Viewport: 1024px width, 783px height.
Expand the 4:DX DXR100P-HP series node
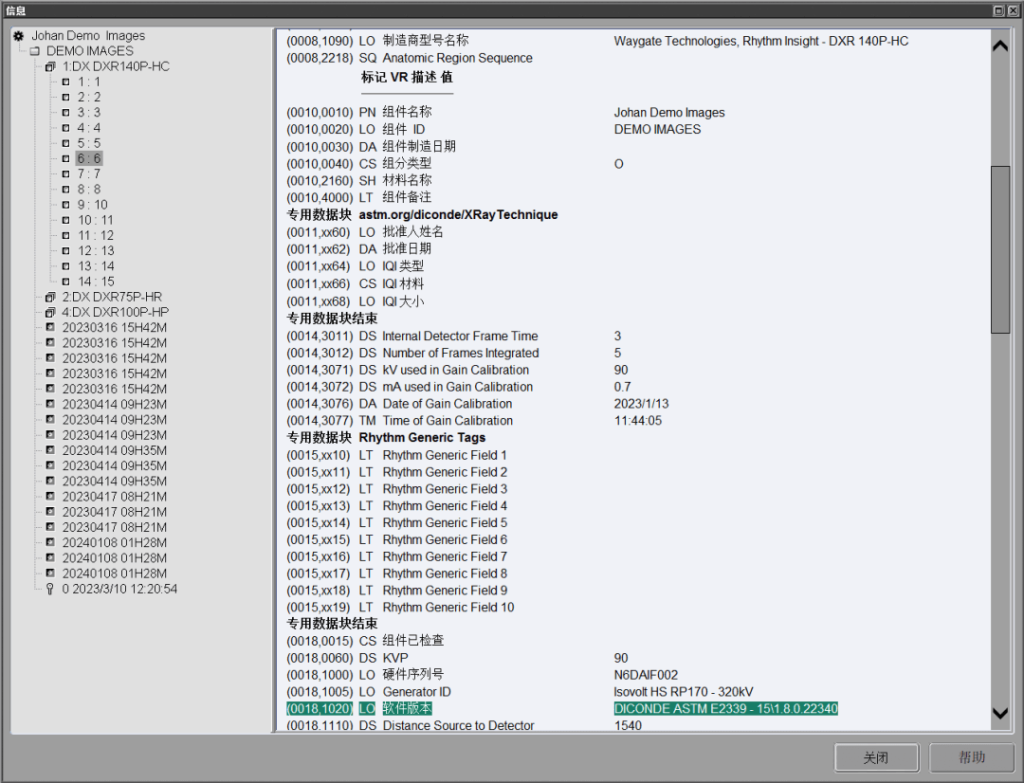click(50, 313)
